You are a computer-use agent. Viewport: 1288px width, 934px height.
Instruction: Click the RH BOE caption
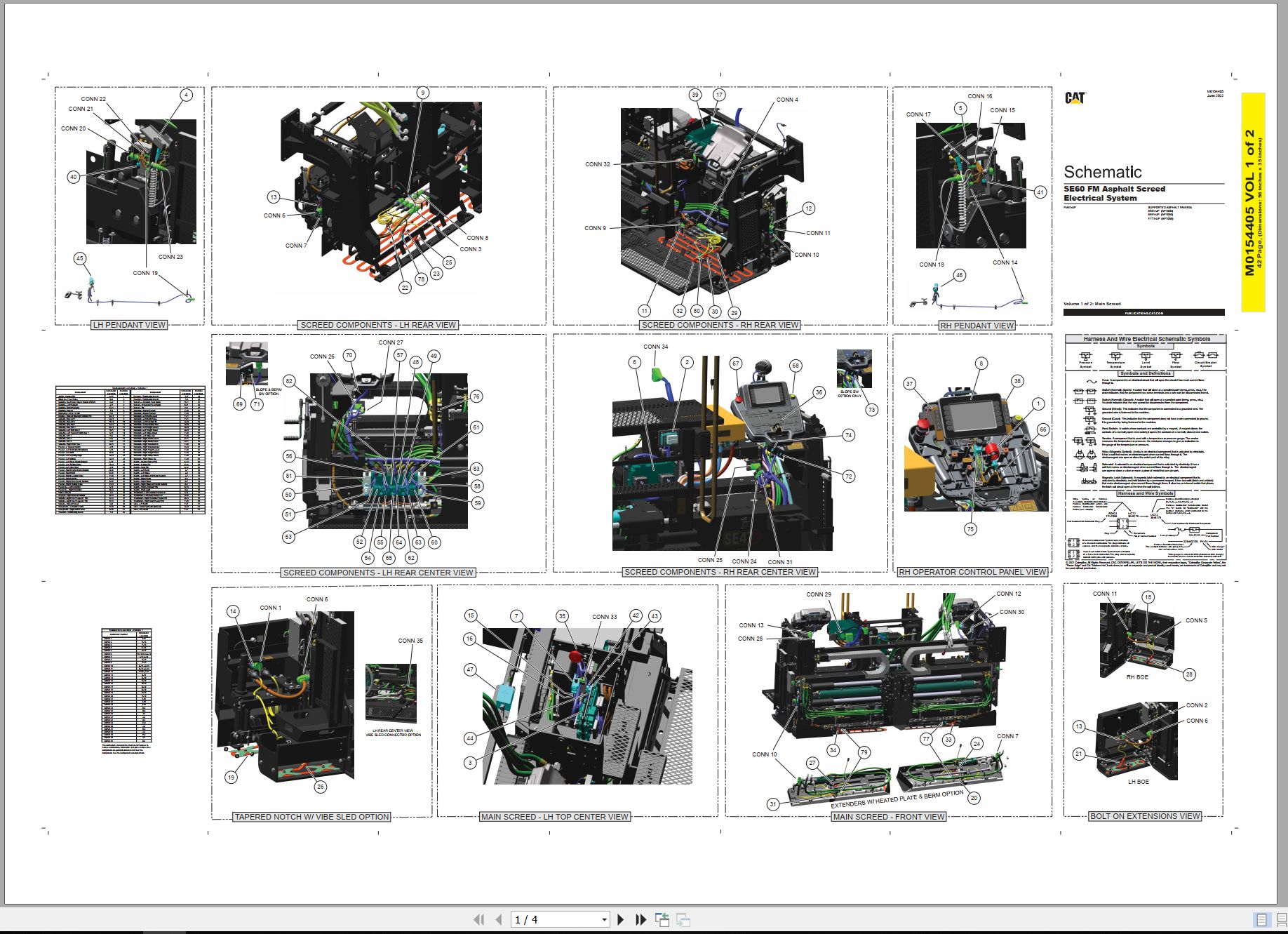[x=1137, y=677]
